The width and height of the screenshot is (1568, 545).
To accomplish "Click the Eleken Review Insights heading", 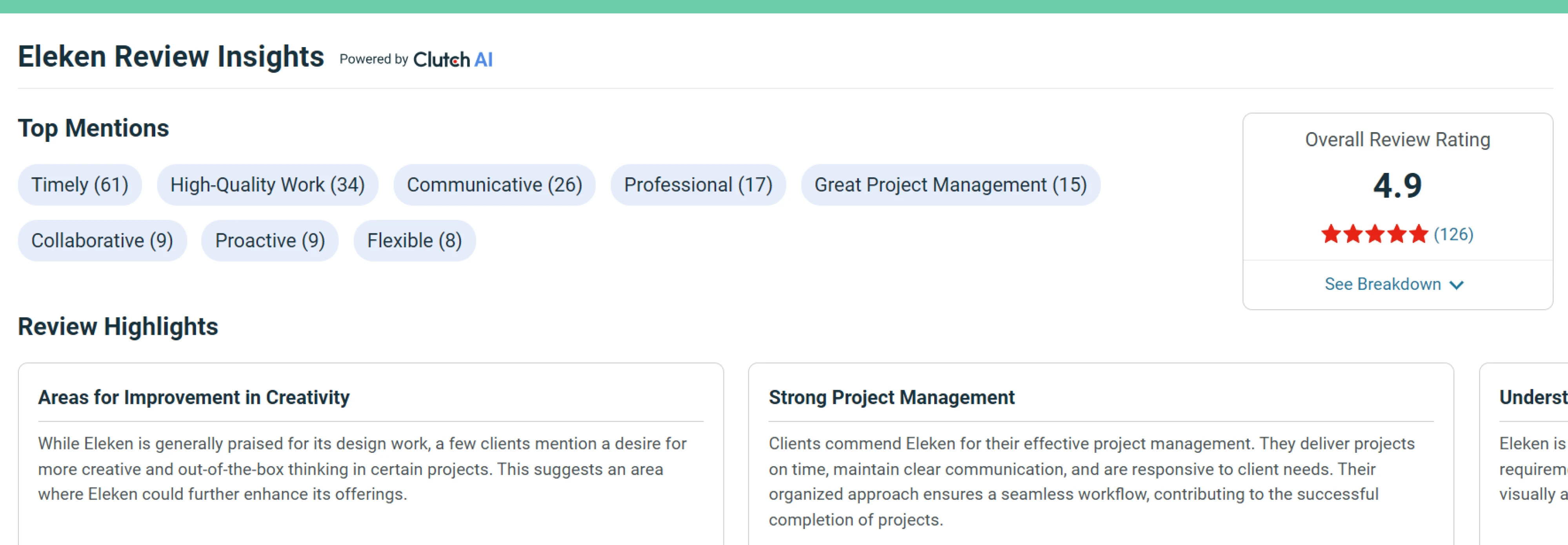I will 171,56.
